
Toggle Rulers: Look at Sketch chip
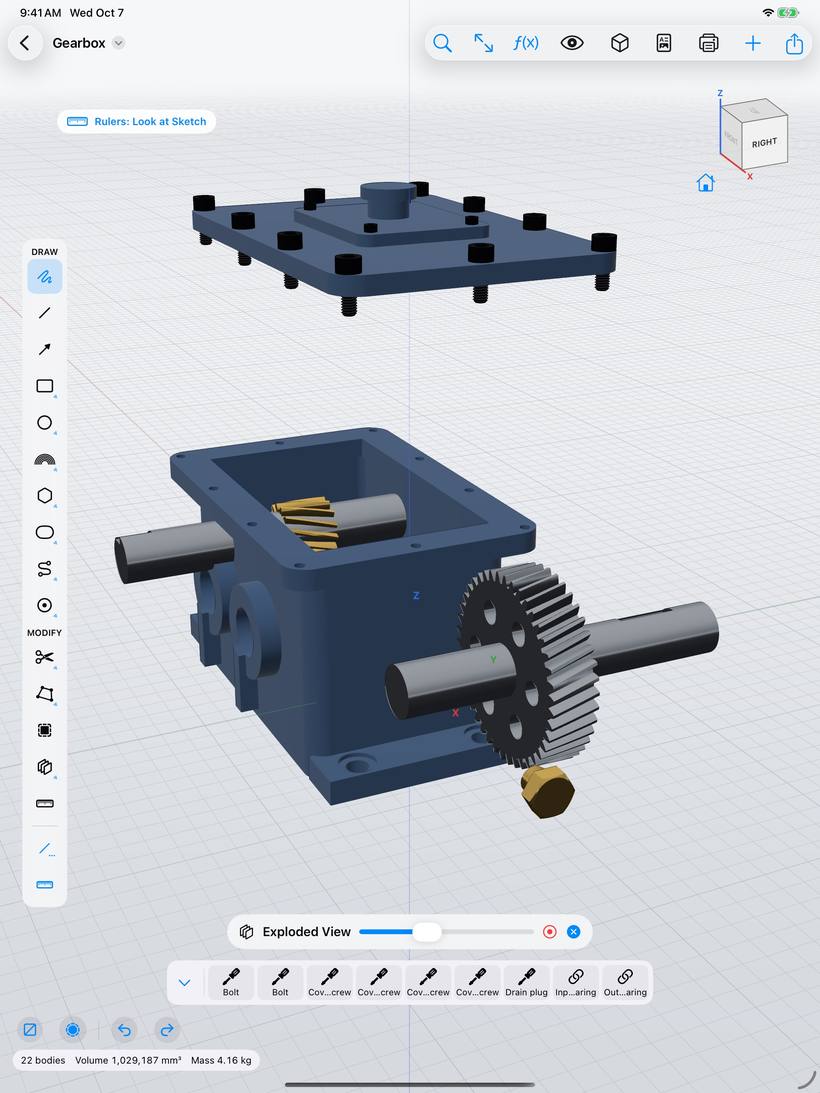tap(137, 121)
